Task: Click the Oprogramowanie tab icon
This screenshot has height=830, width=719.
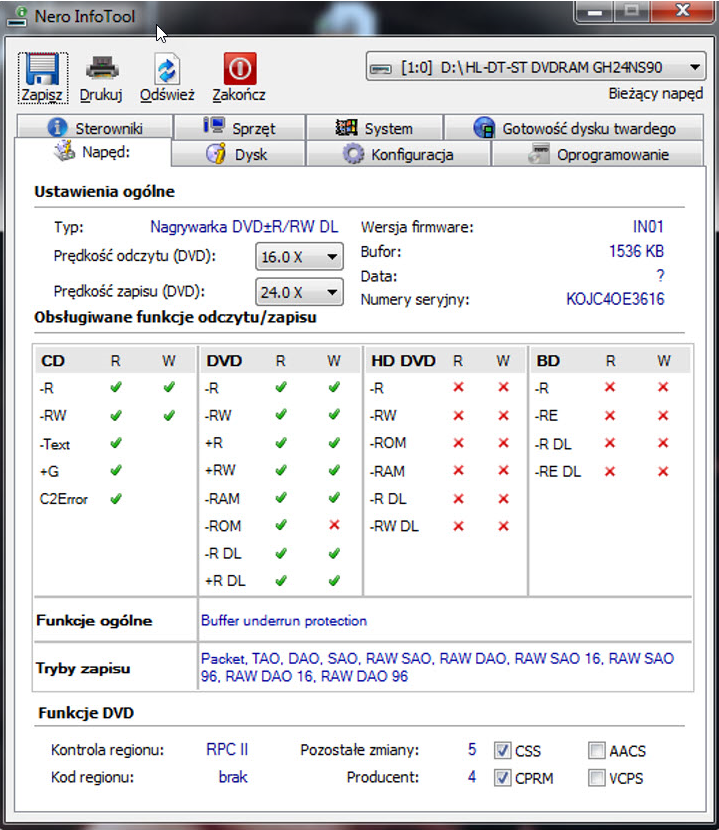Action: click(539, 154)
